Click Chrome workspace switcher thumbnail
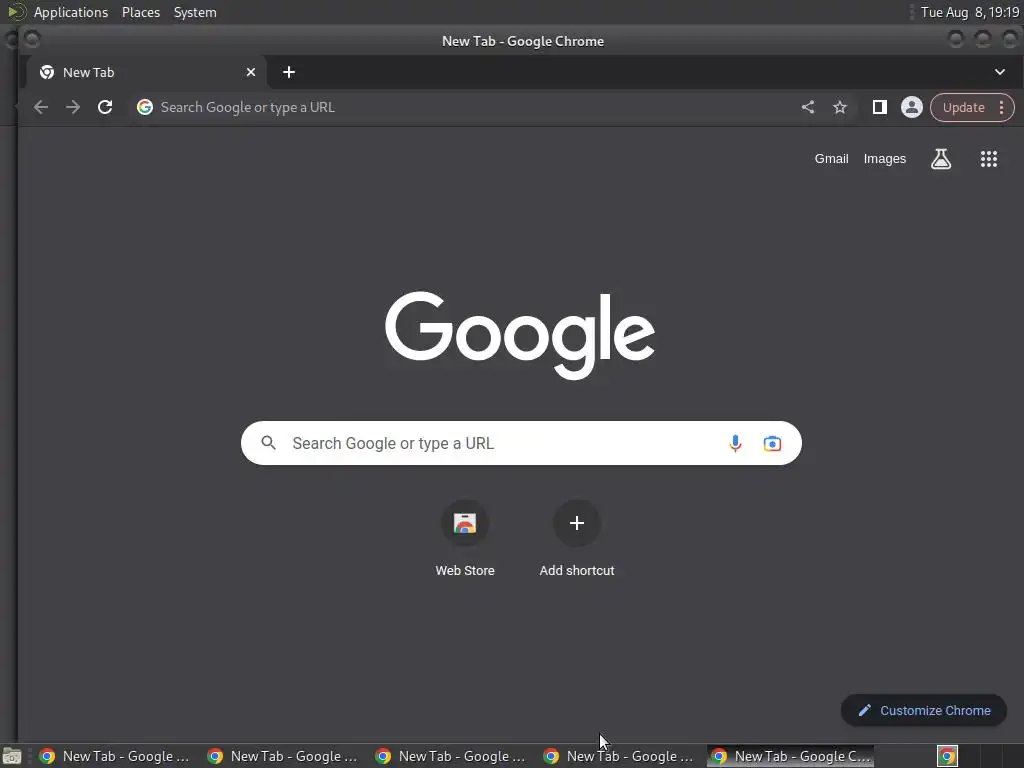The height and width of the screenshot is (768, 1024). 947,756
